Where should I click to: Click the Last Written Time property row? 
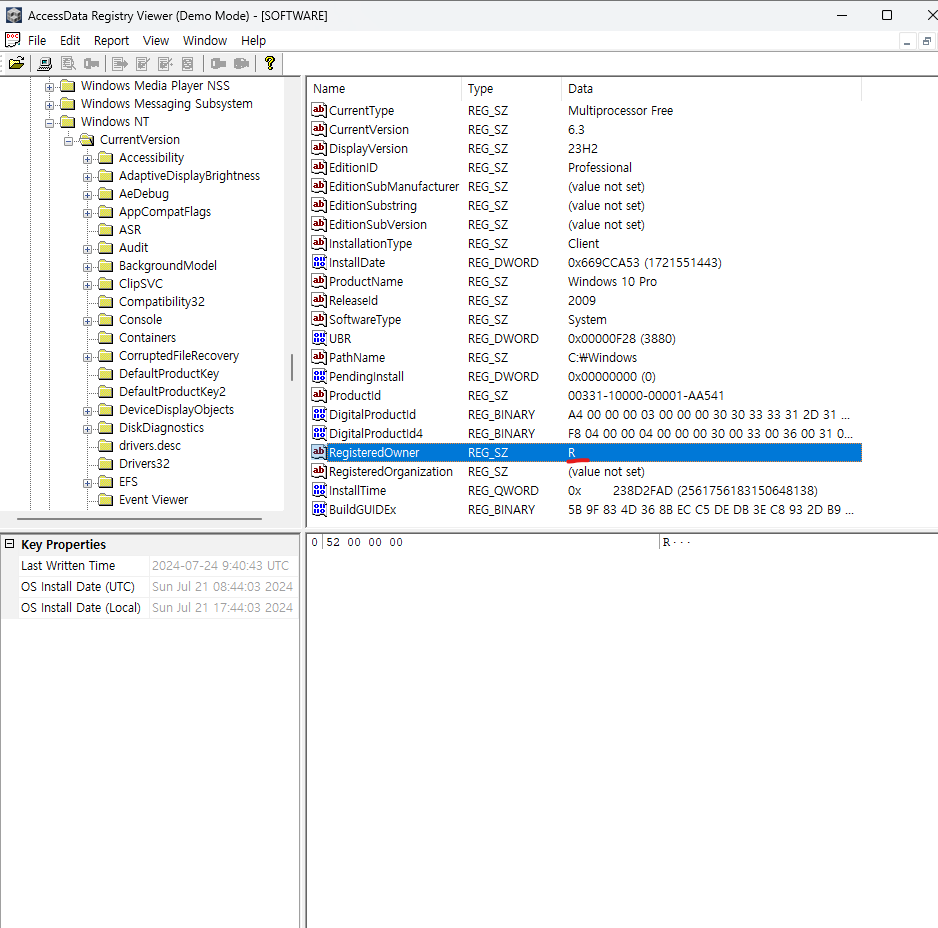159,565
